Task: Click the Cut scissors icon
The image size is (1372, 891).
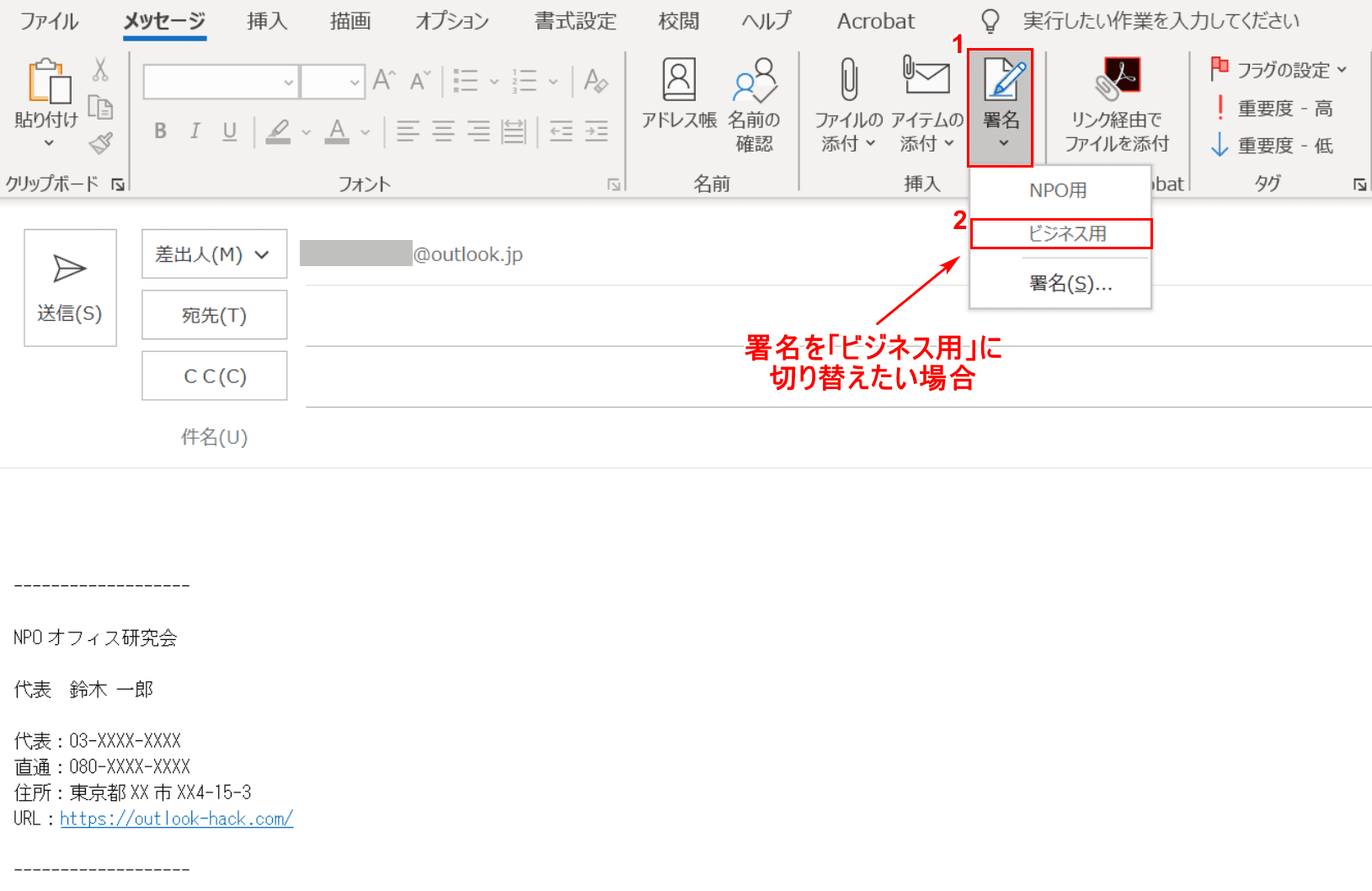Action: click(x=100, y=70)
